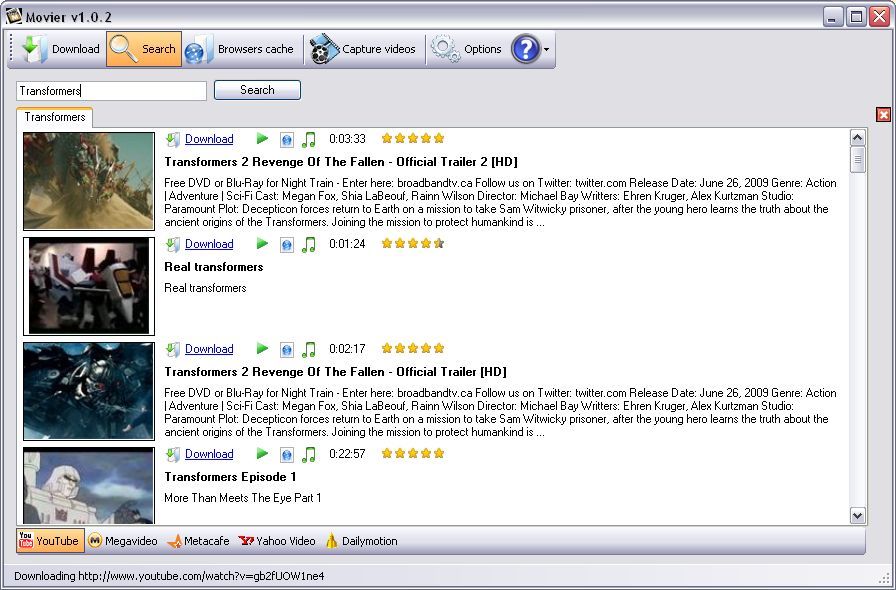Click Download link for Transformers Episode 1
This screenshot has height=590, width=896.
tap(209, 455)
